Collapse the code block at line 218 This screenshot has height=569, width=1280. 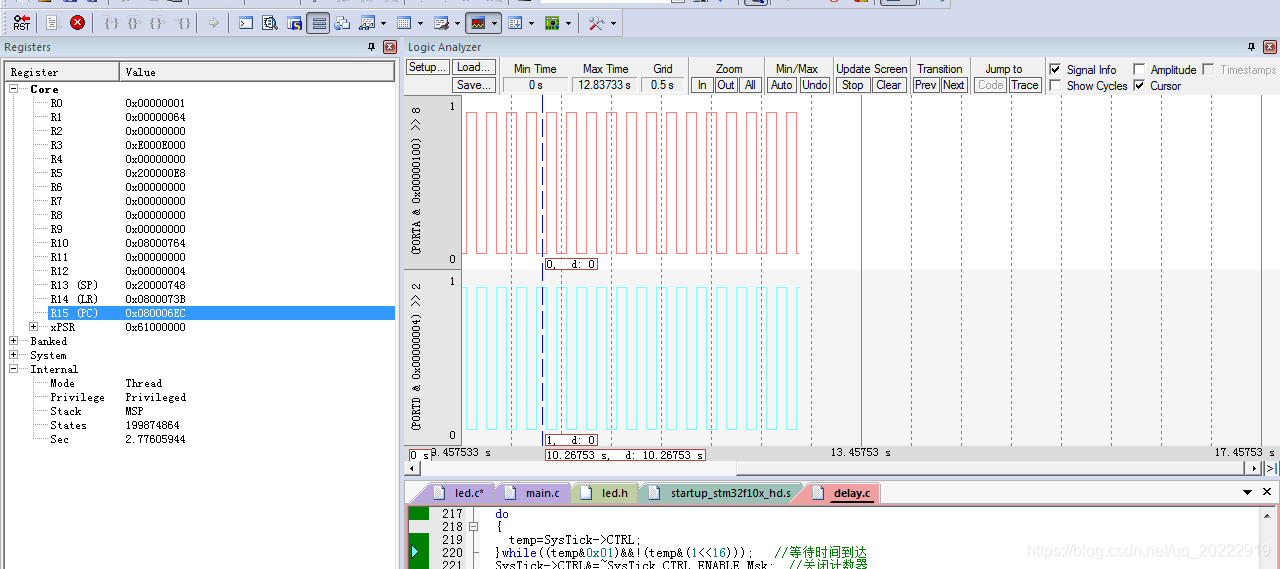click(x=474, y=527)
